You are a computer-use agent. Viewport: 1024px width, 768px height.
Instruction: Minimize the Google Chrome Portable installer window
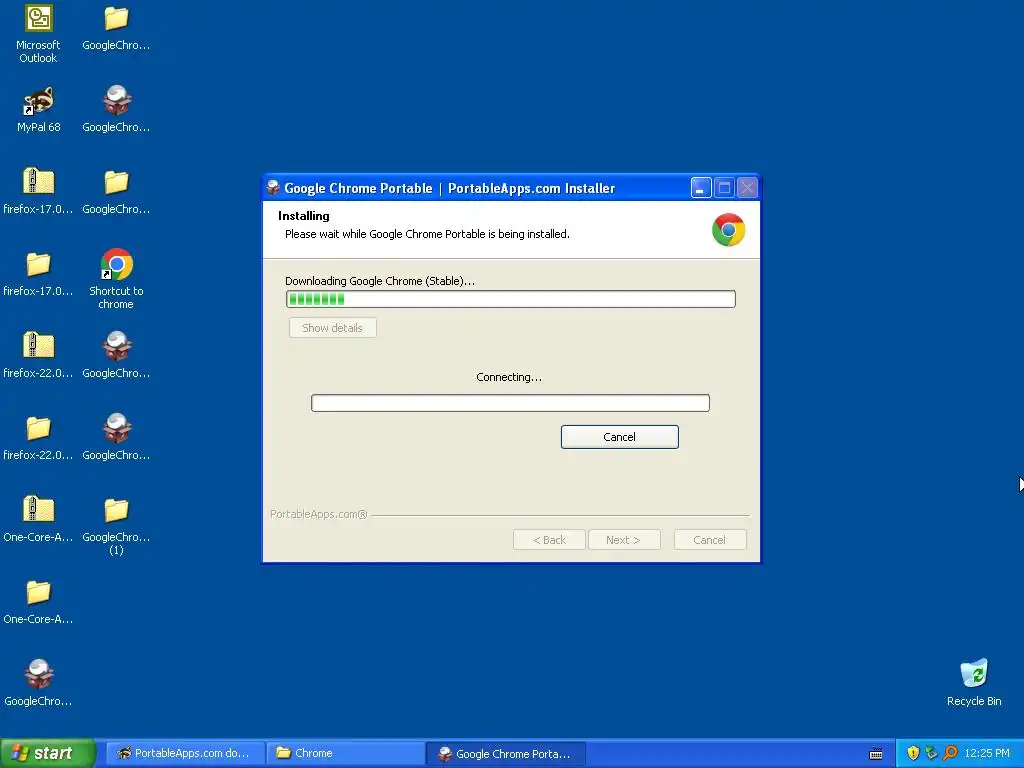tap(700, 188)
